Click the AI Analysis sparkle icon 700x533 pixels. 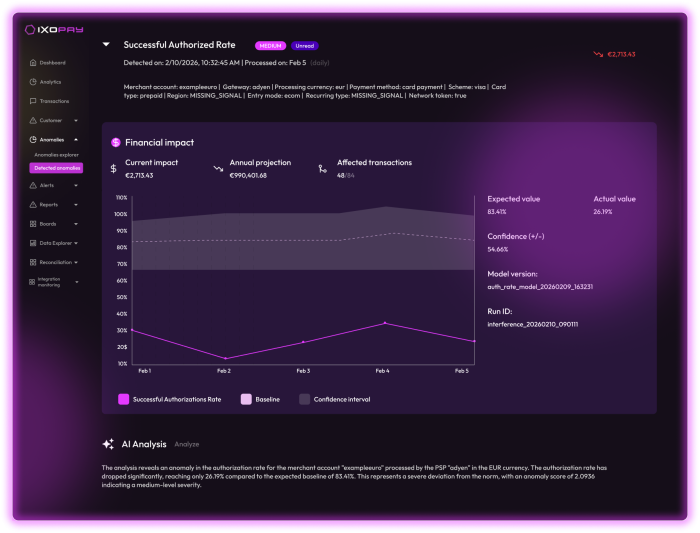108,444
